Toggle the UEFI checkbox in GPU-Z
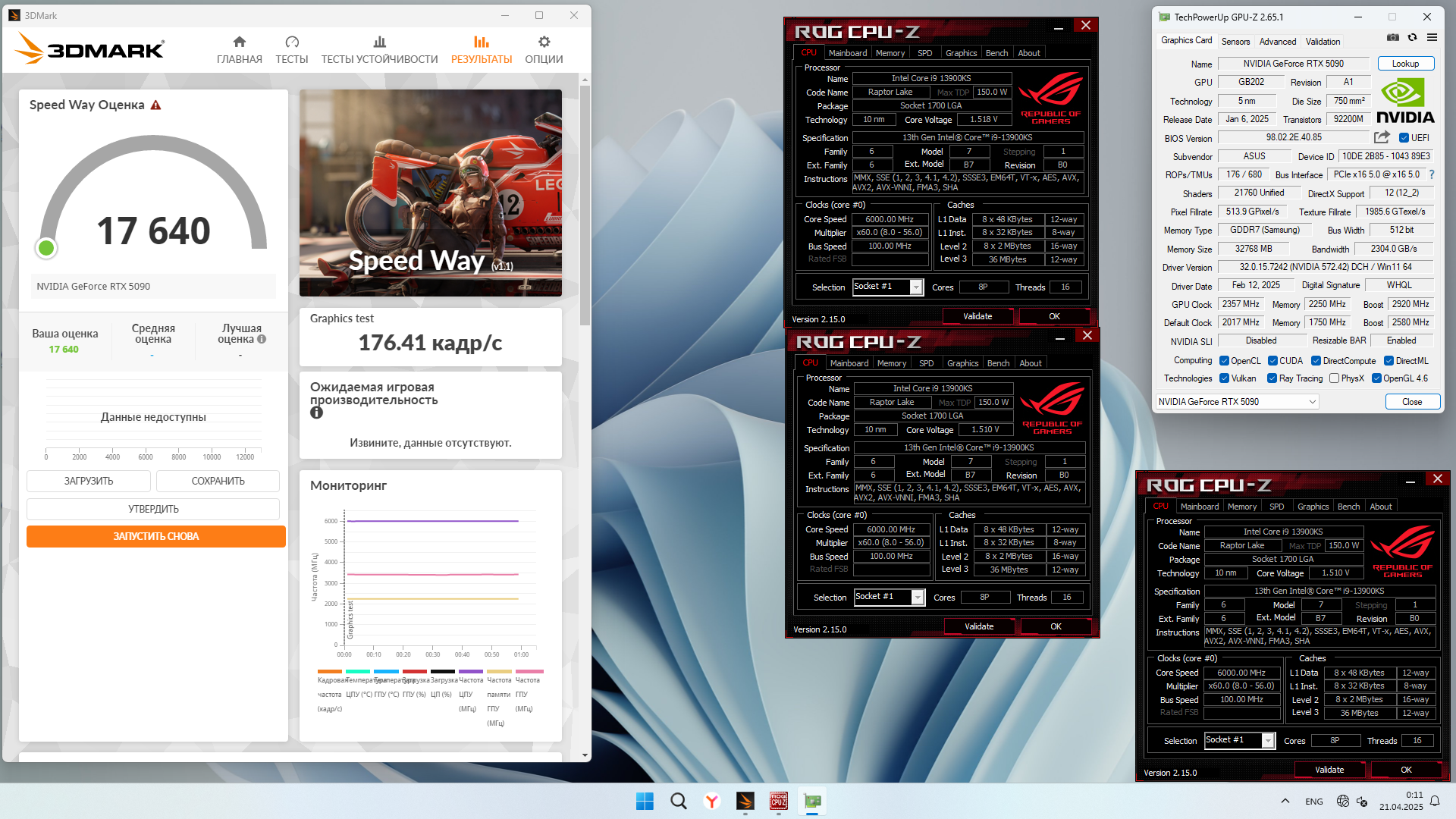The height and width of the screenshot is (819, 1456). [x=1404, y=138]
